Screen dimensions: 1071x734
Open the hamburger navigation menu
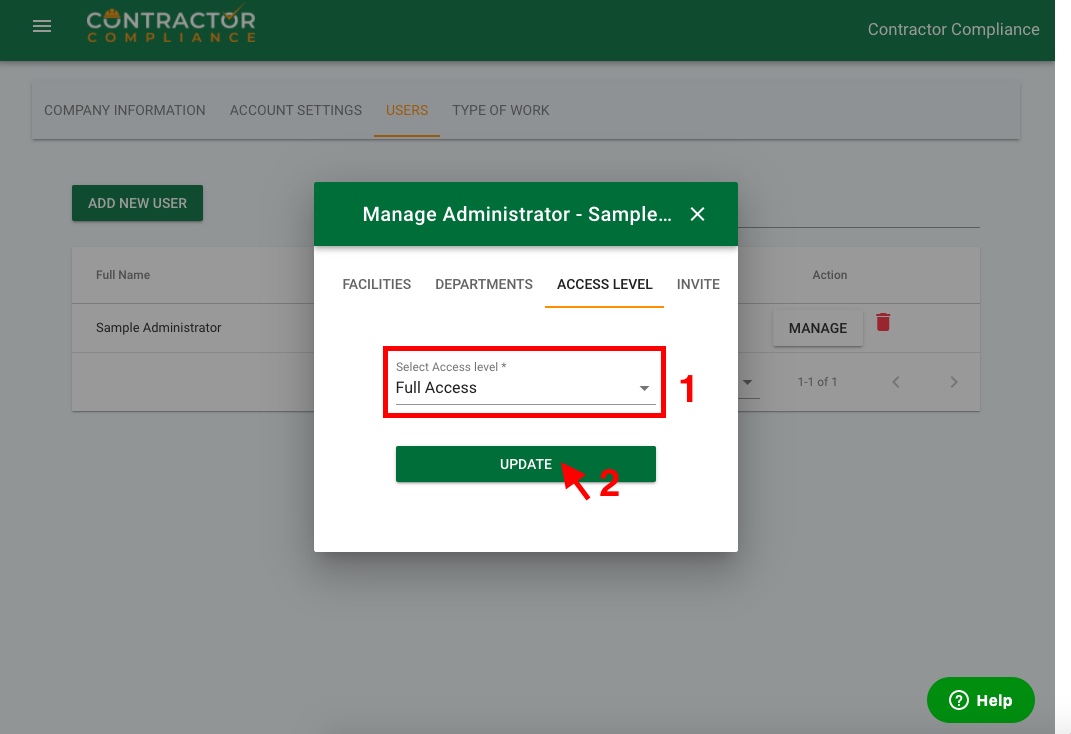point(42,27)
